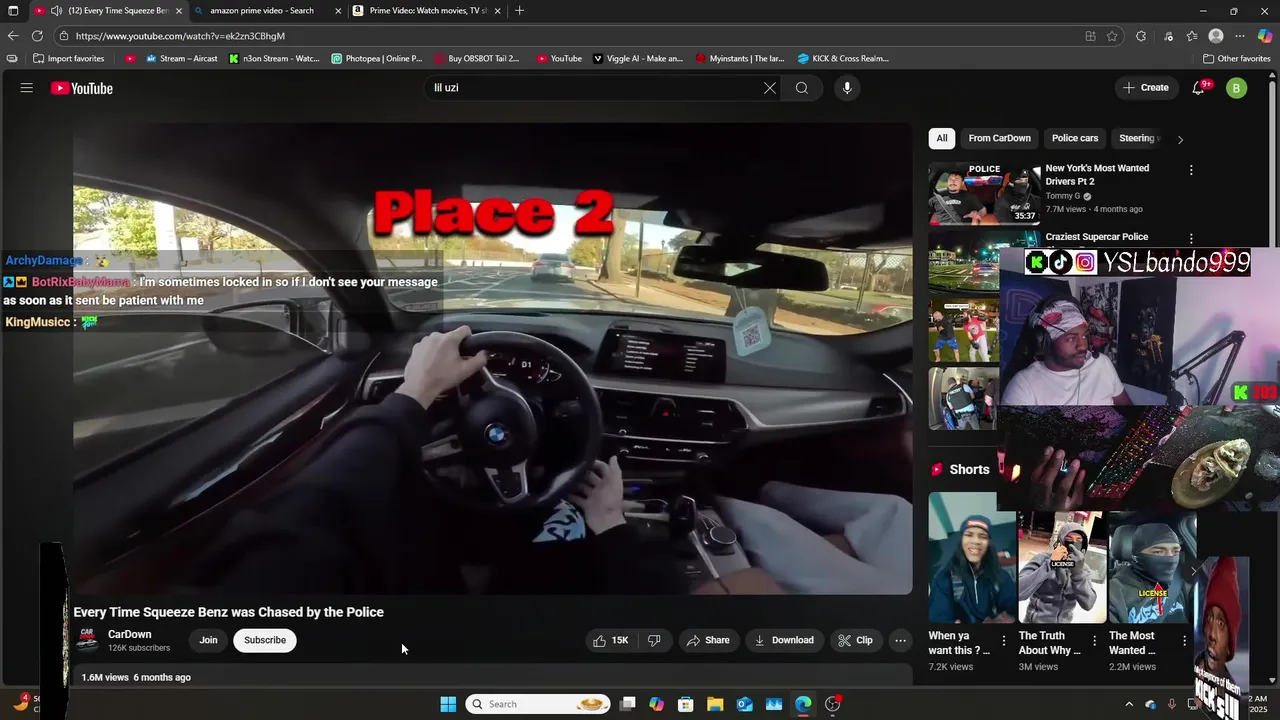The height and width of the screenshot is (720, 1280).
Task: Select the 'Steering' filter chip
Action: point(1137,138)
